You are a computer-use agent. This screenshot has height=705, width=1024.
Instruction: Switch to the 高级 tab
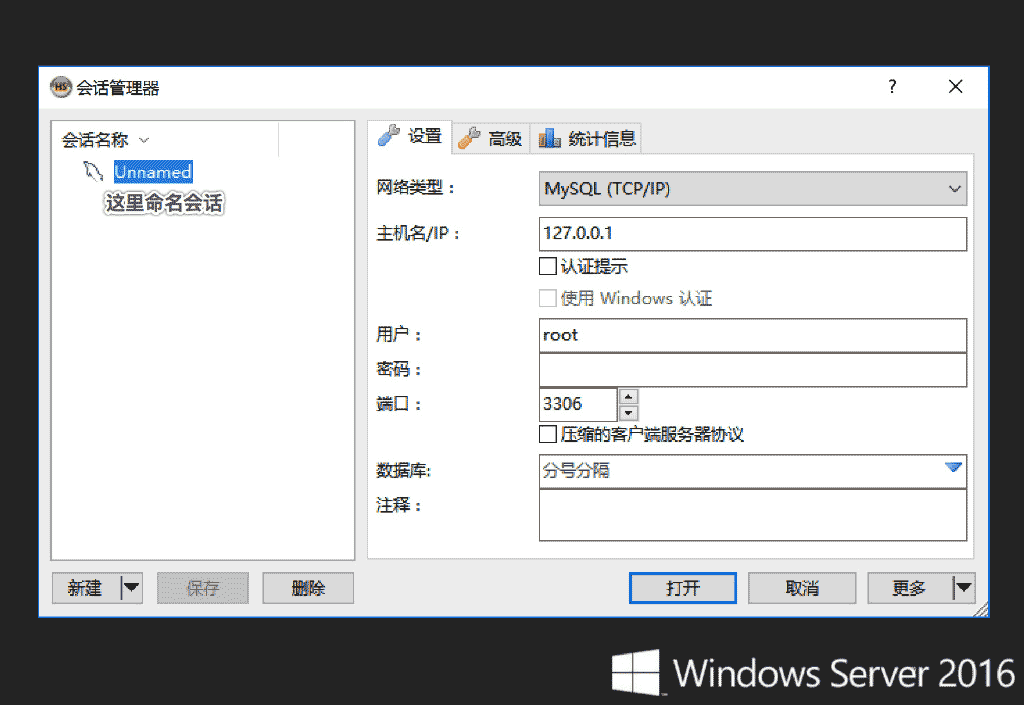pos(496,138)
